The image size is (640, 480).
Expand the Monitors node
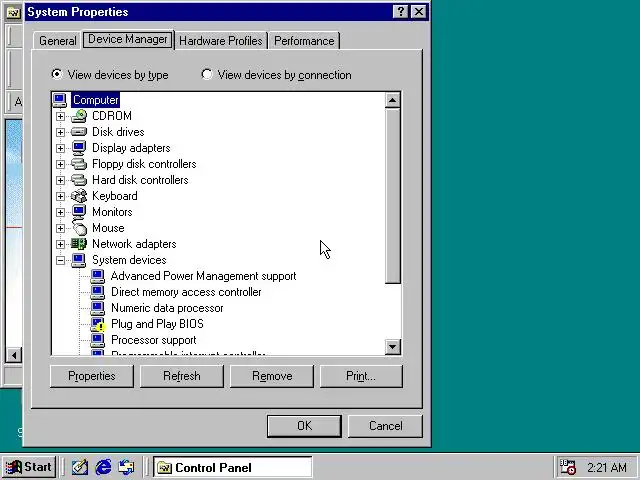point(60,212)
